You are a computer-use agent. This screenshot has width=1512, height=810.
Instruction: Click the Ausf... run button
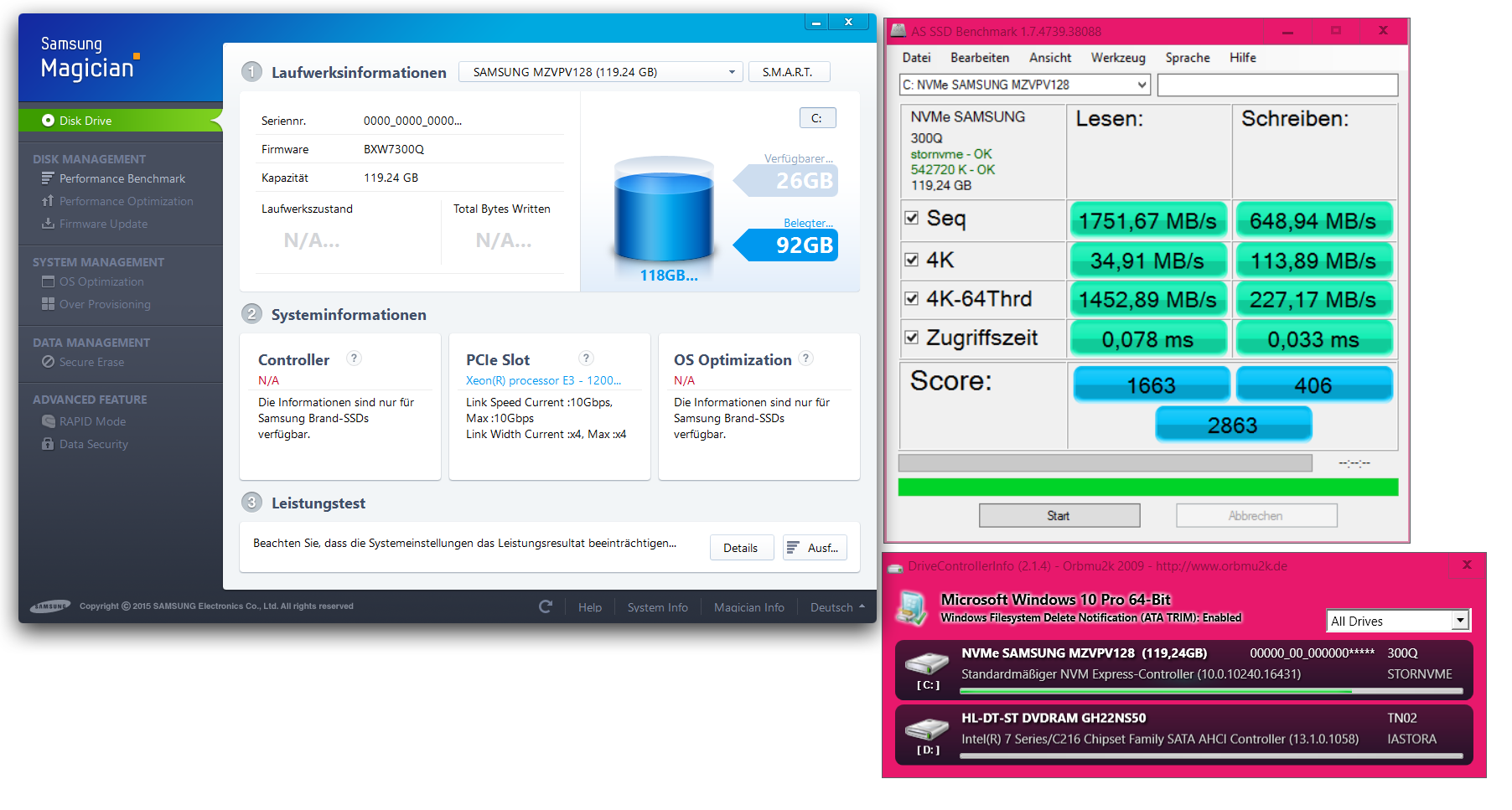point(815,548)
